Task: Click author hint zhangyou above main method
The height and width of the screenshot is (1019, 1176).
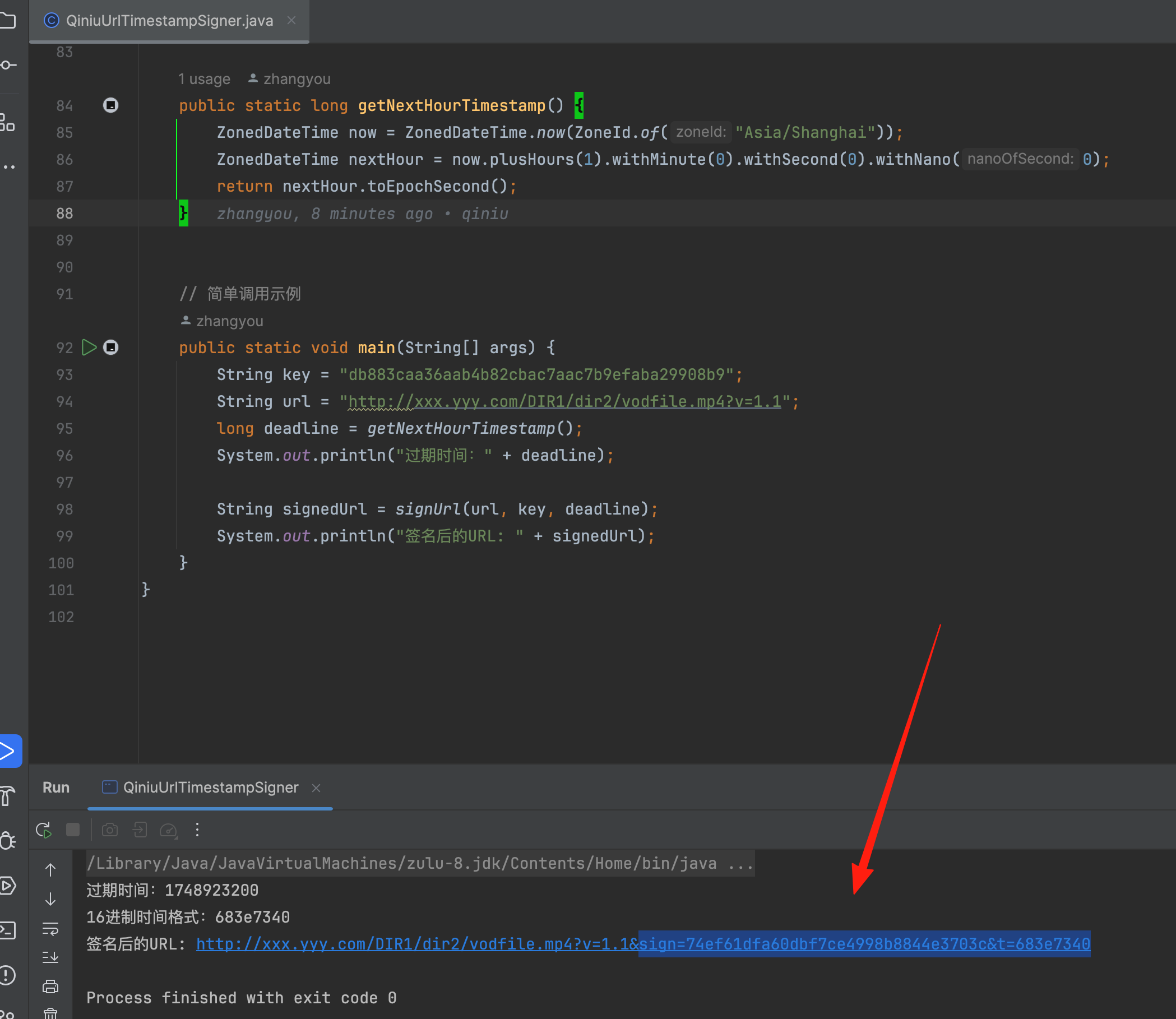Action: click(222, 321)
